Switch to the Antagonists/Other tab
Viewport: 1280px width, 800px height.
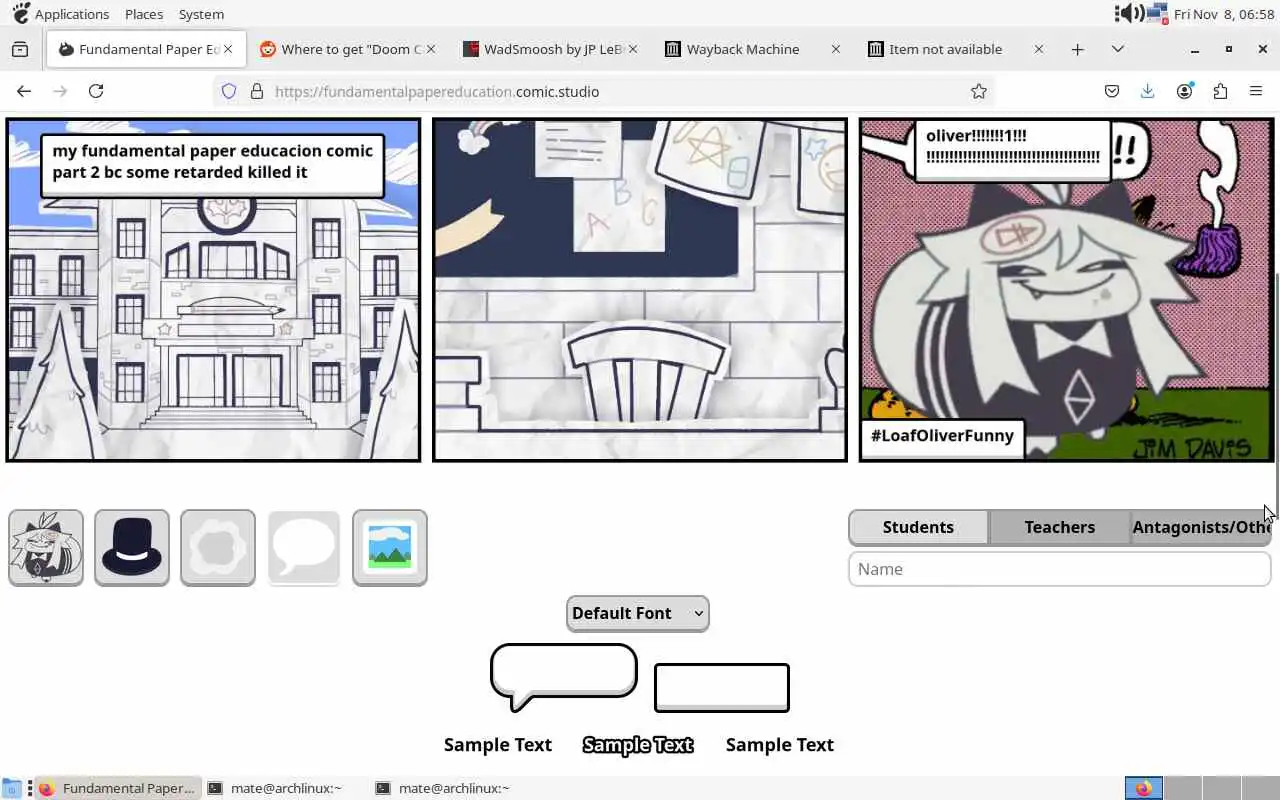[x=1201, y=527]
